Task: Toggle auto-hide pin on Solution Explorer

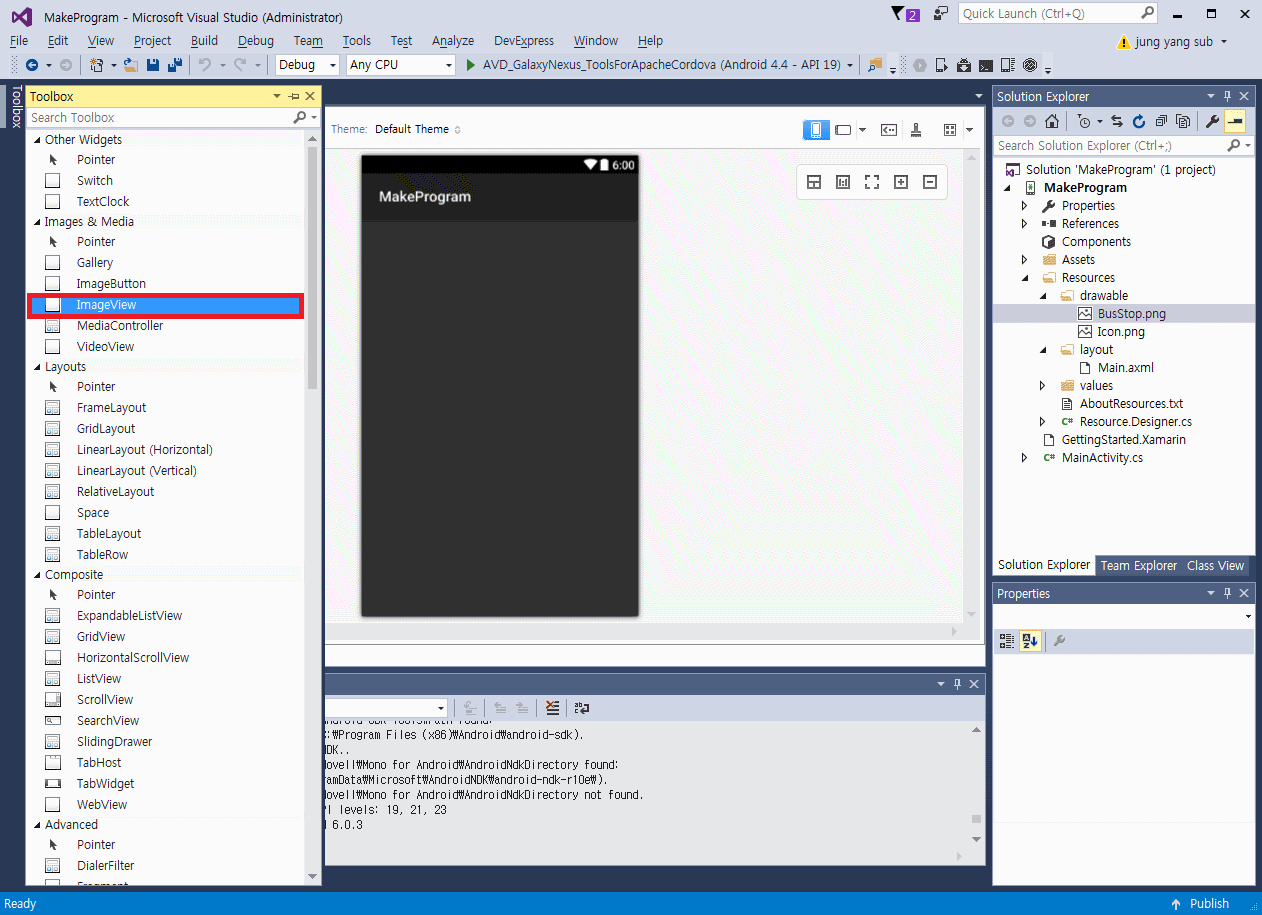Action: point(1227,96)
